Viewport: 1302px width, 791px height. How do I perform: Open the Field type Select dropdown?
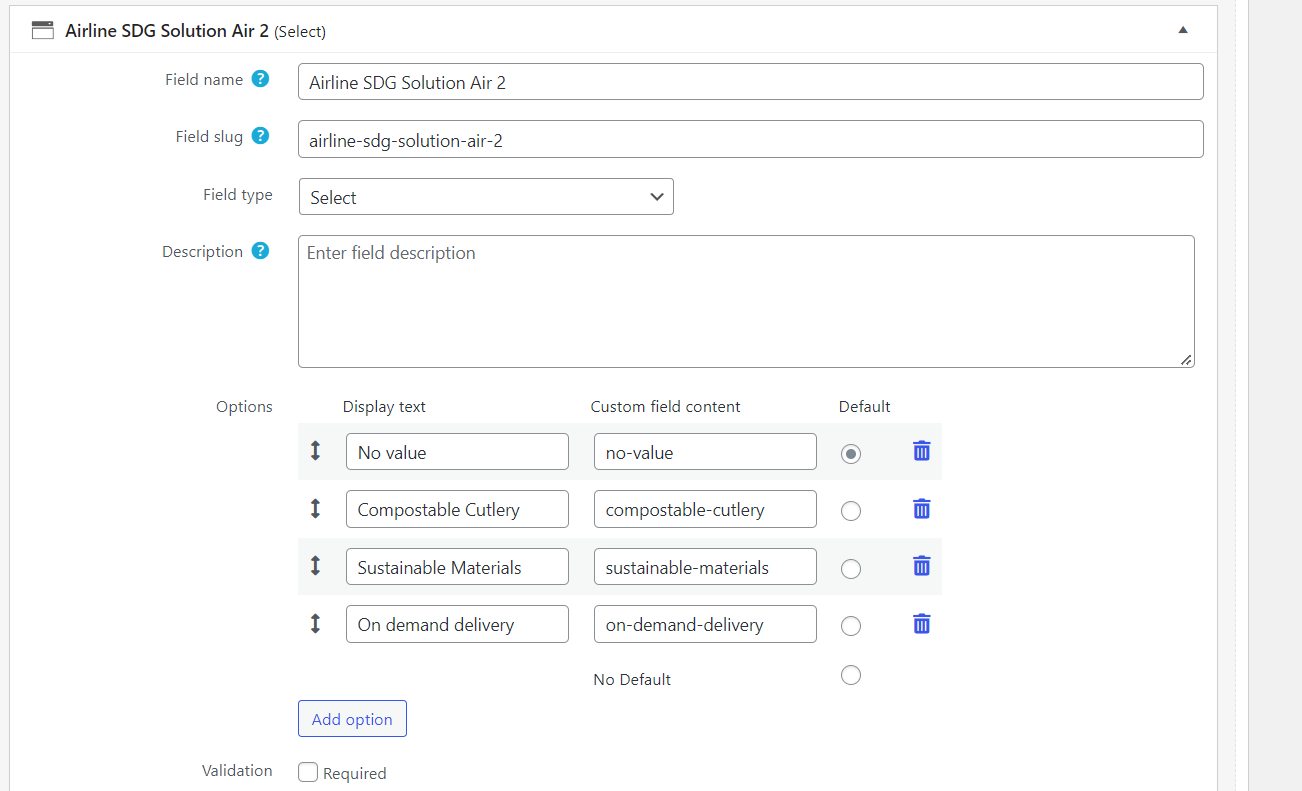[x=486, y=197]
